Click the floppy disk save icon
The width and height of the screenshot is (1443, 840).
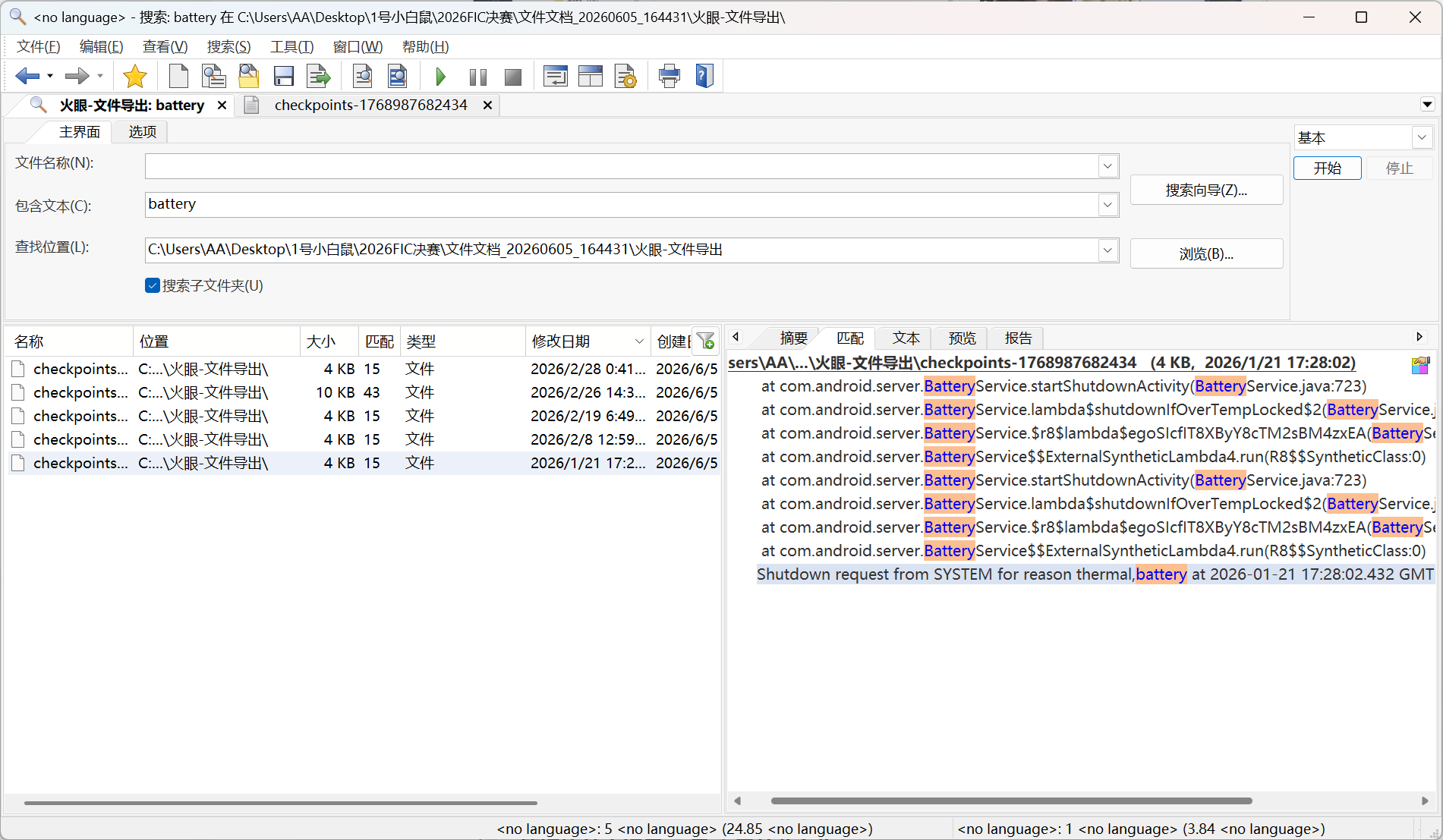[x=284, y=76]
